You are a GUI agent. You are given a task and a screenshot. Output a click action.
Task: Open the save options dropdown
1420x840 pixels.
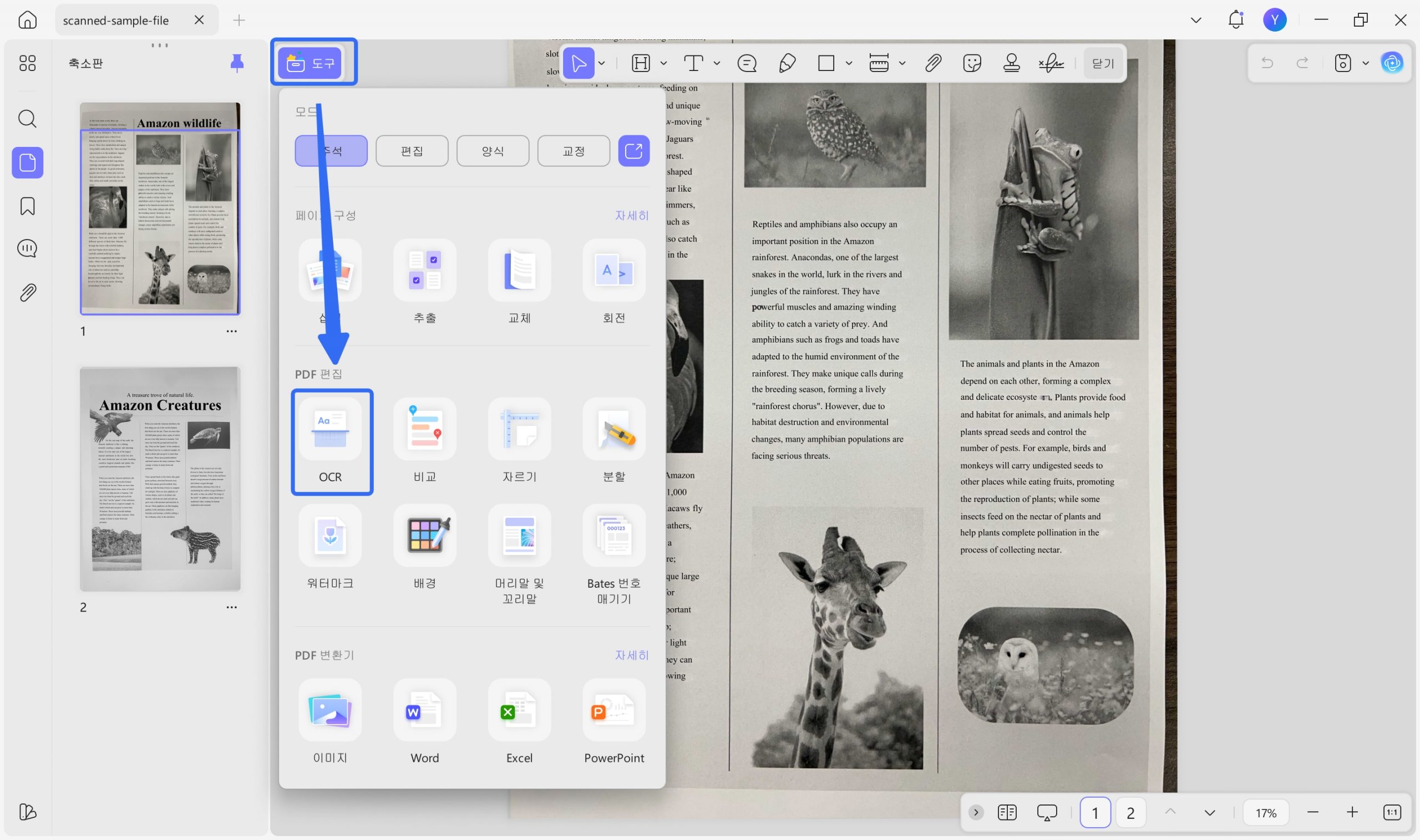(x=1366, y=63)
